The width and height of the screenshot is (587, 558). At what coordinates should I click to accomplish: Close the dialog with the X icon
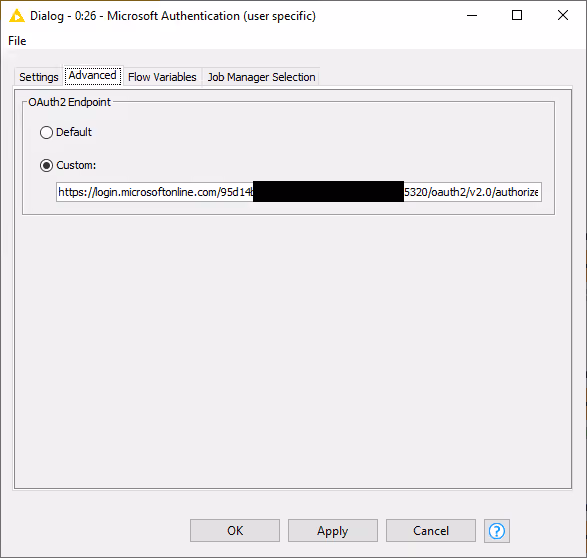point(563,15)
